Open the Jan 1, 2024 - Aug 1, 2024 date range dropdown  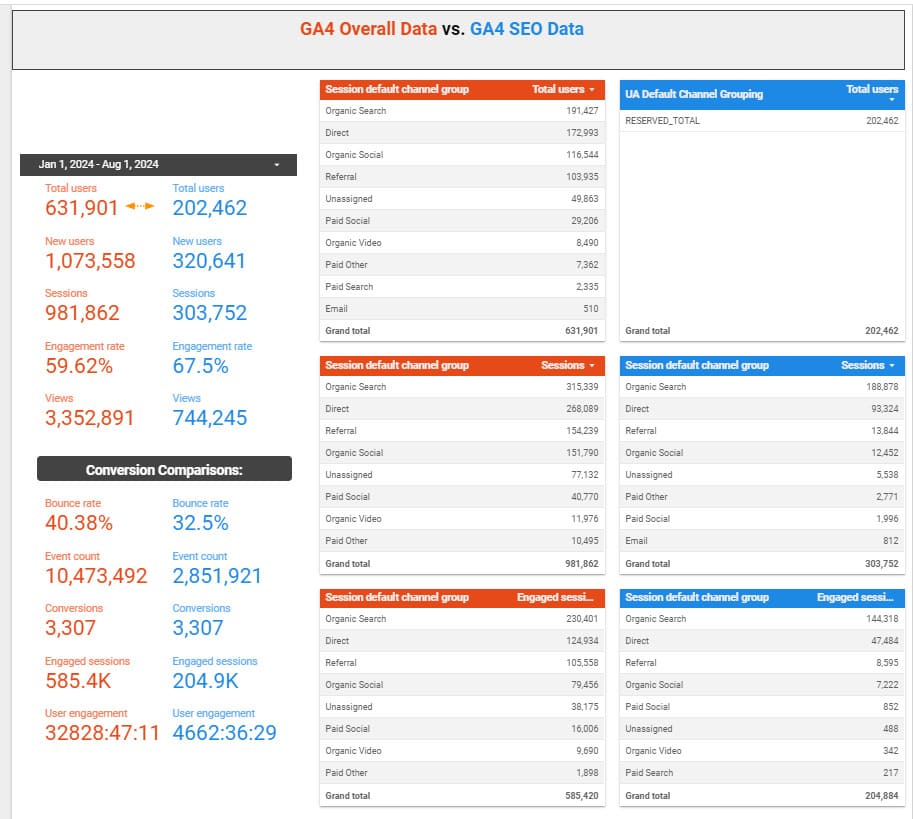coord(158,165)
